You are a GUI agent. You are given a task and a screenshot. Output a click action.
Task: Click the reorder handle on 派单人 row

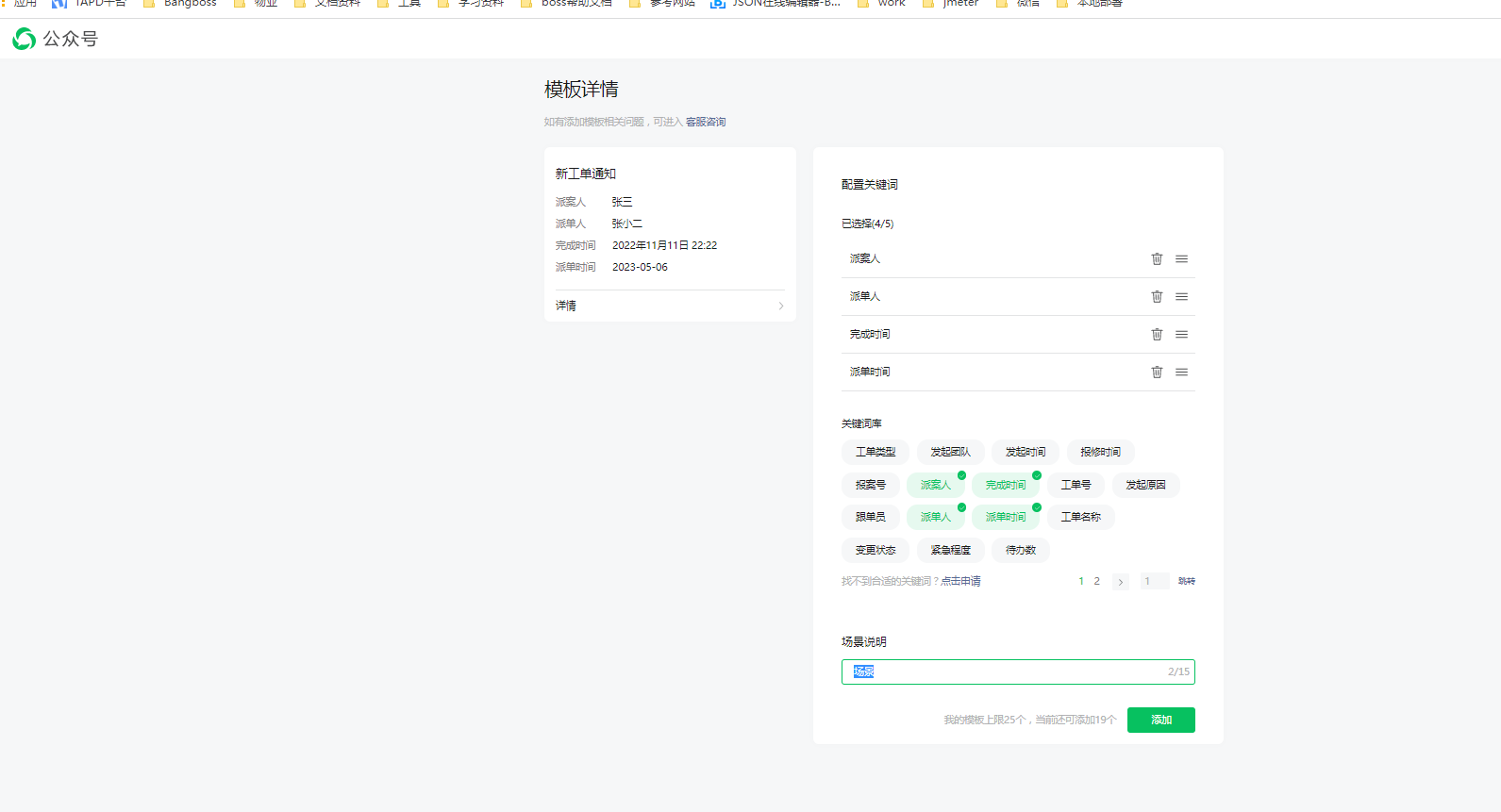click(x=1181, y=296)
